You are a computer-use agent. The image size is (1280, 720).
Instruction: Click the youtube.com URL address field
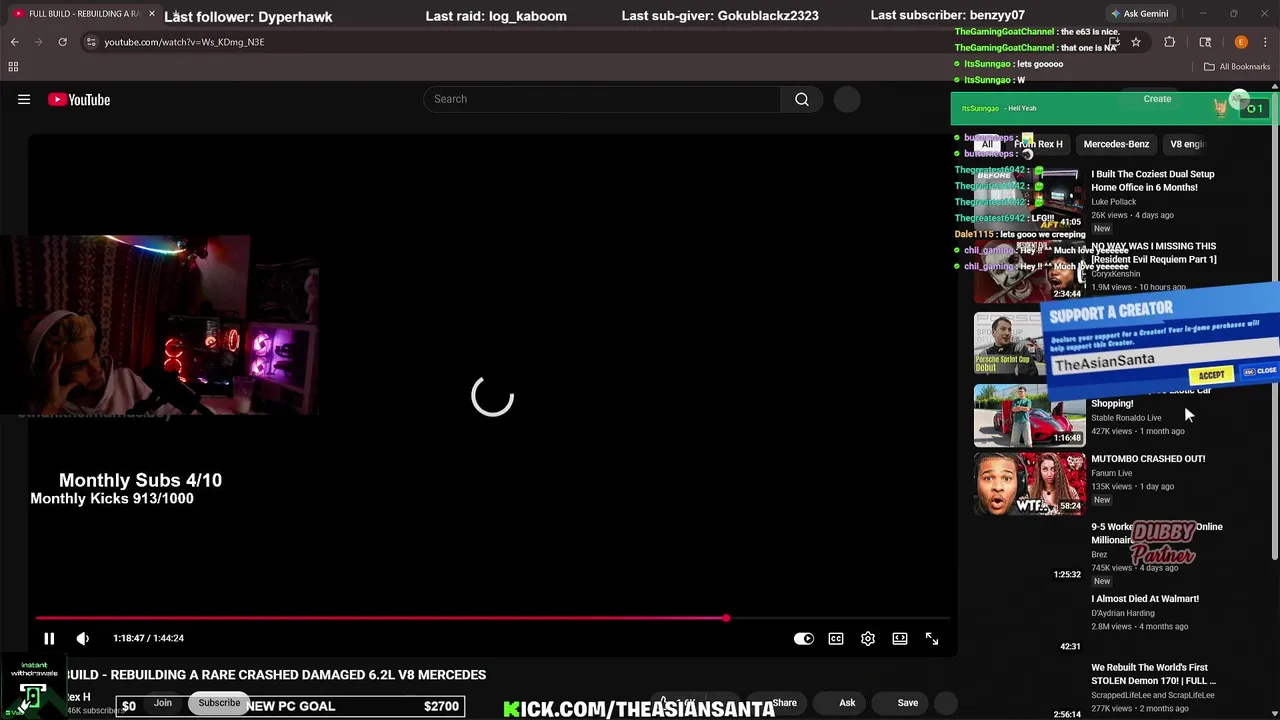(184, 42)
